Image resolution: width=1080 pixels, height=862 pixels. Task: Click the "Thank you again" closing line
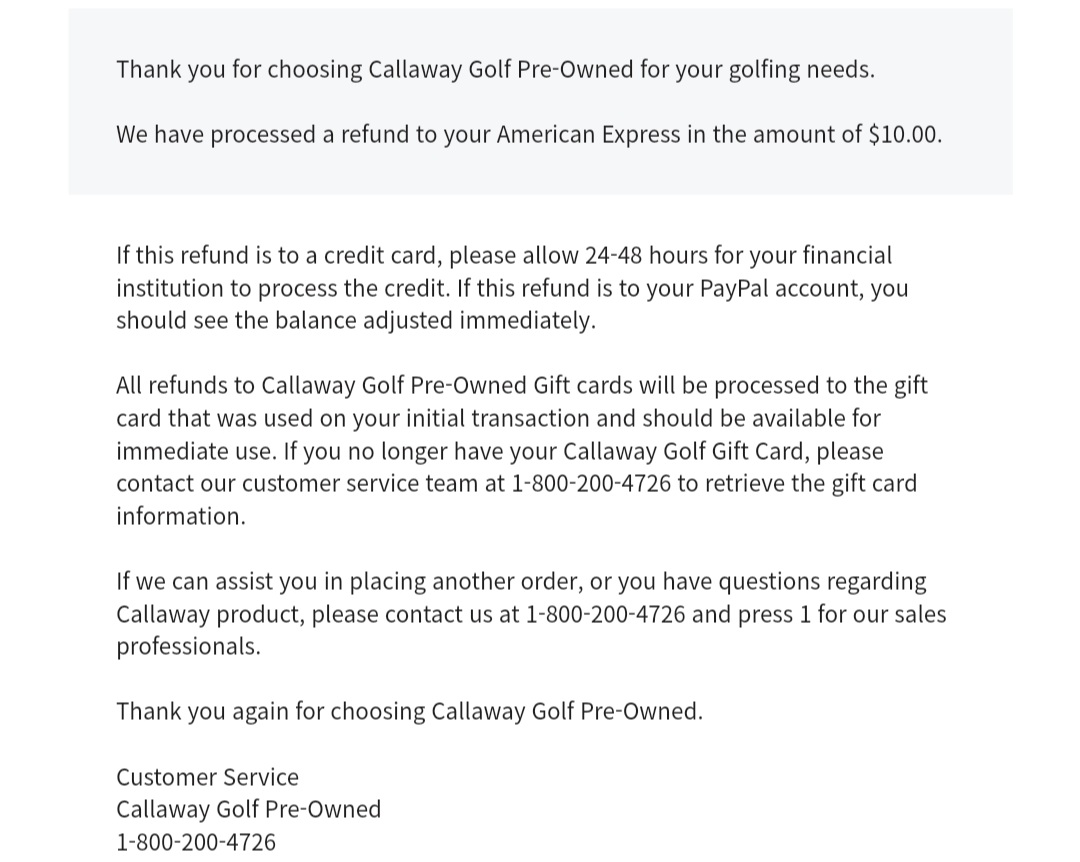[x=409, y=712]
